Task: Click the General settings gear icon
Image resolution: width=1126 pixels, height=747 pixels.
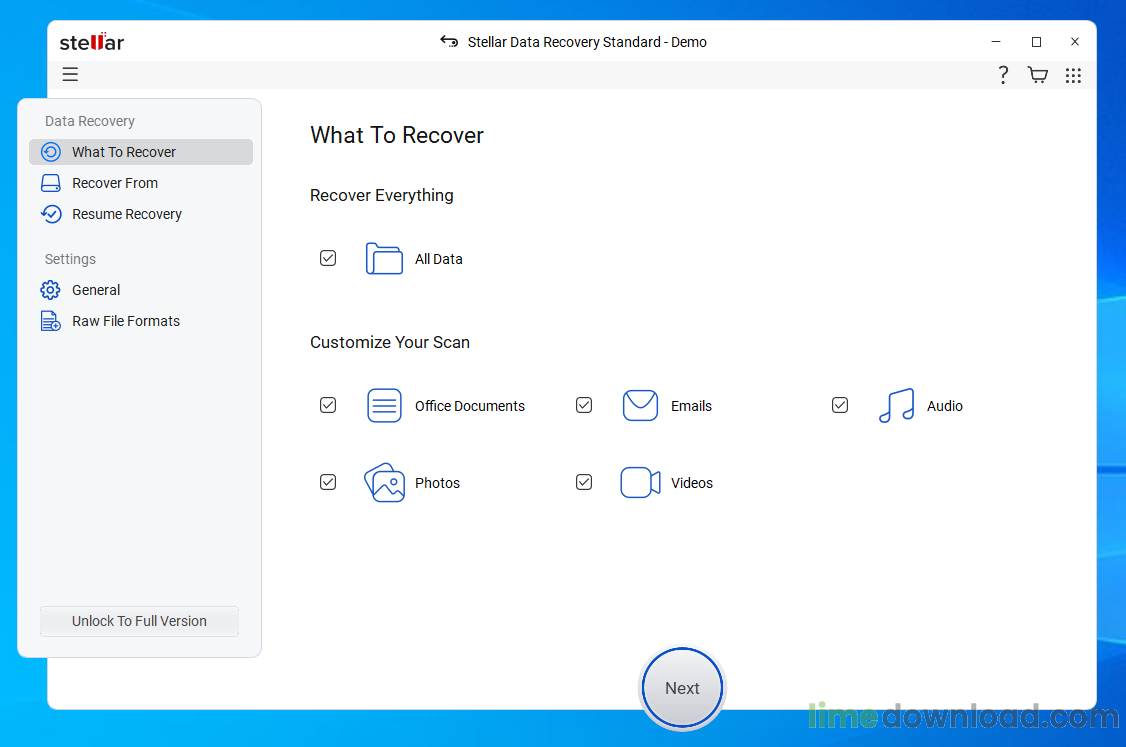Action: [50, 289]
